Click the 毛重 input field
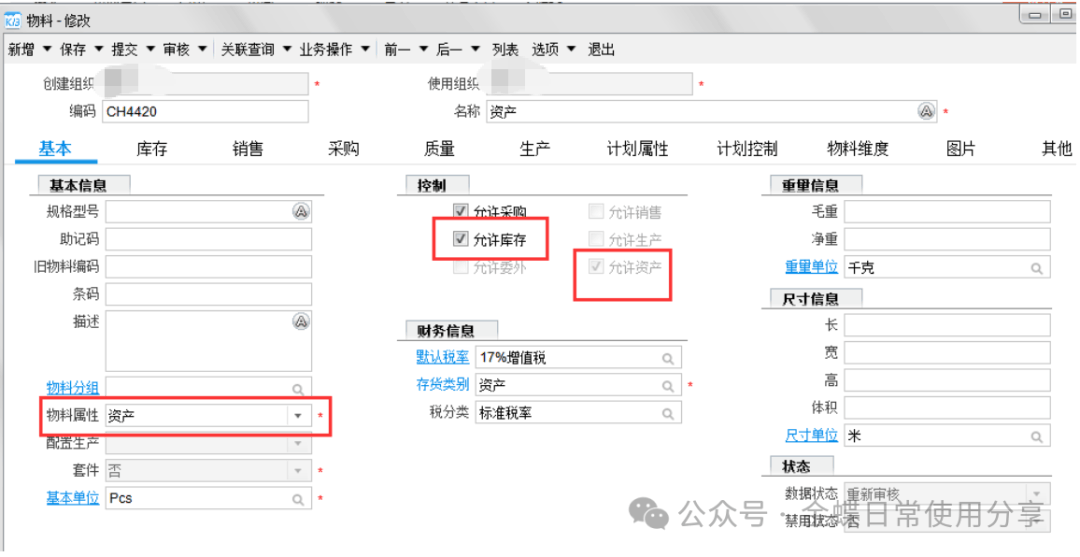 click(x=946, y=211)
